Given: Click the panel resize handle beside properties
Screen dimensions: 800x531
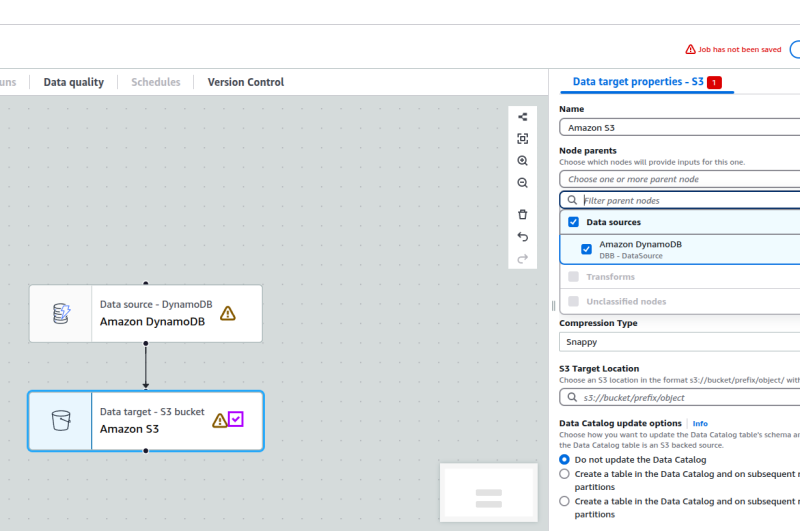Looking at the screenshot, I should coord(554,306).
